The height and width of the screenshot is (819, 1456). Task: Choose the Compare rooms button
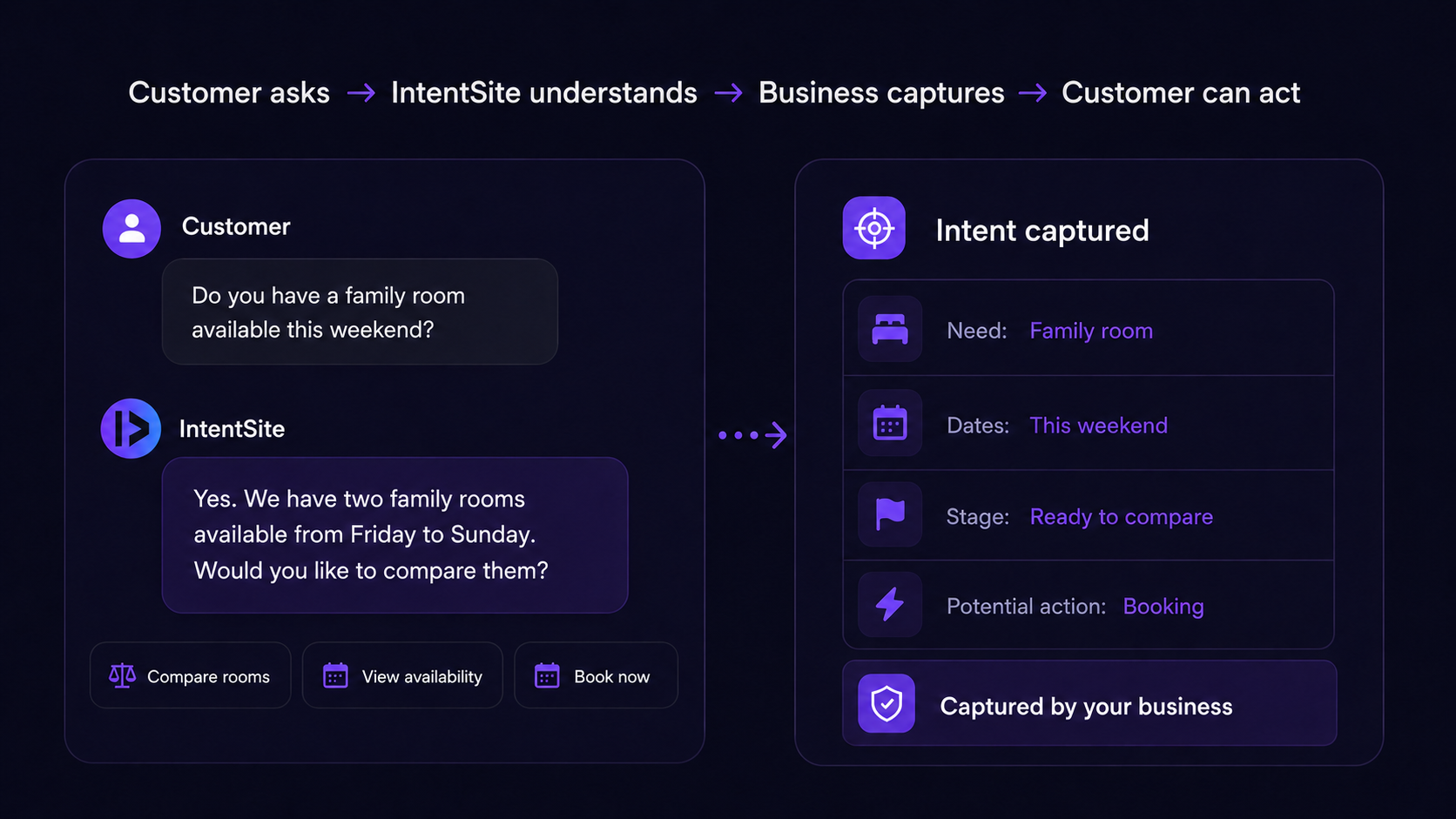pyautogui.click(x=191, y=675)
